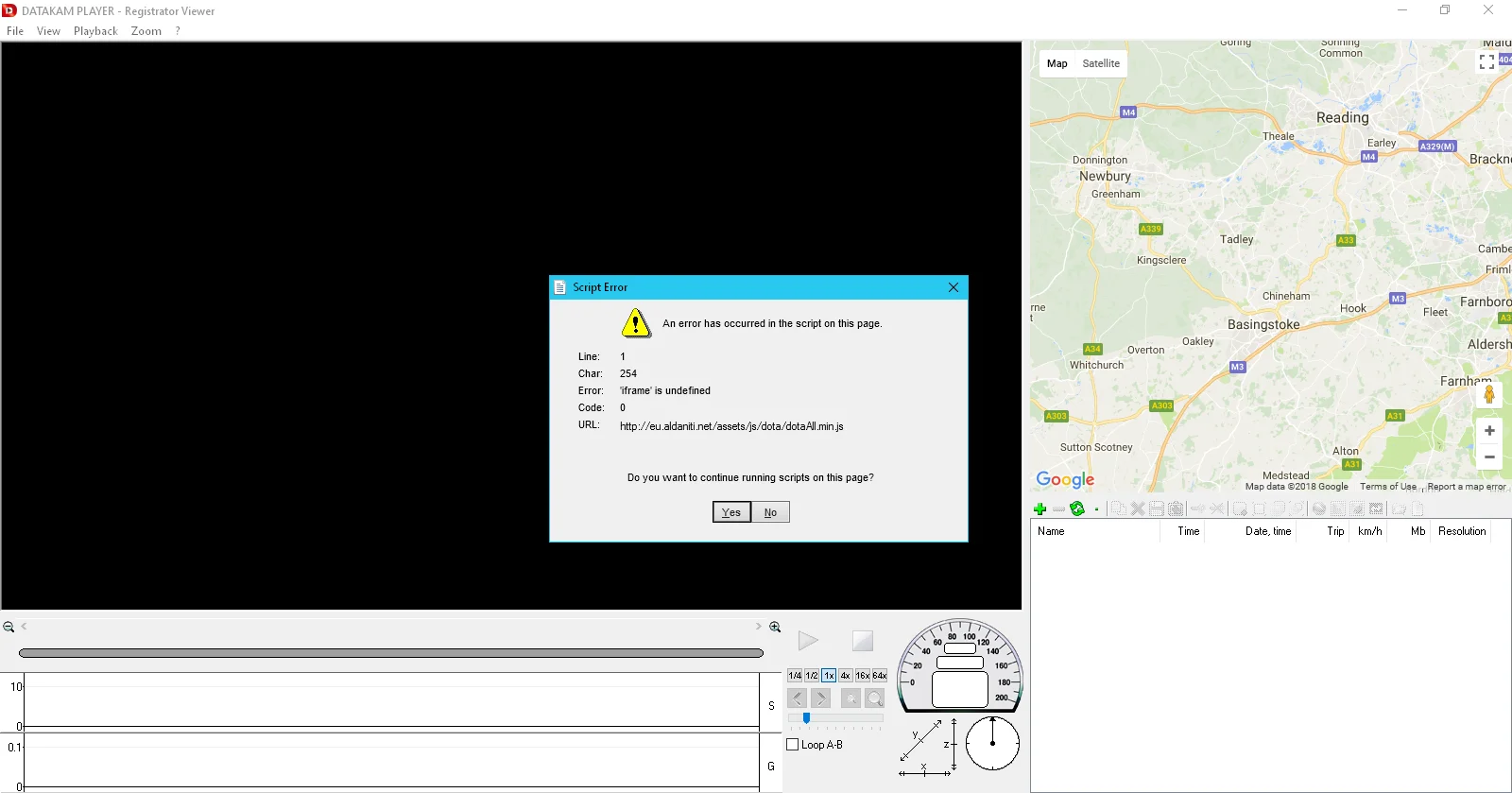
Task: Switch the map to Map view
Action: pyautogui.click(x=1057, y=63)
